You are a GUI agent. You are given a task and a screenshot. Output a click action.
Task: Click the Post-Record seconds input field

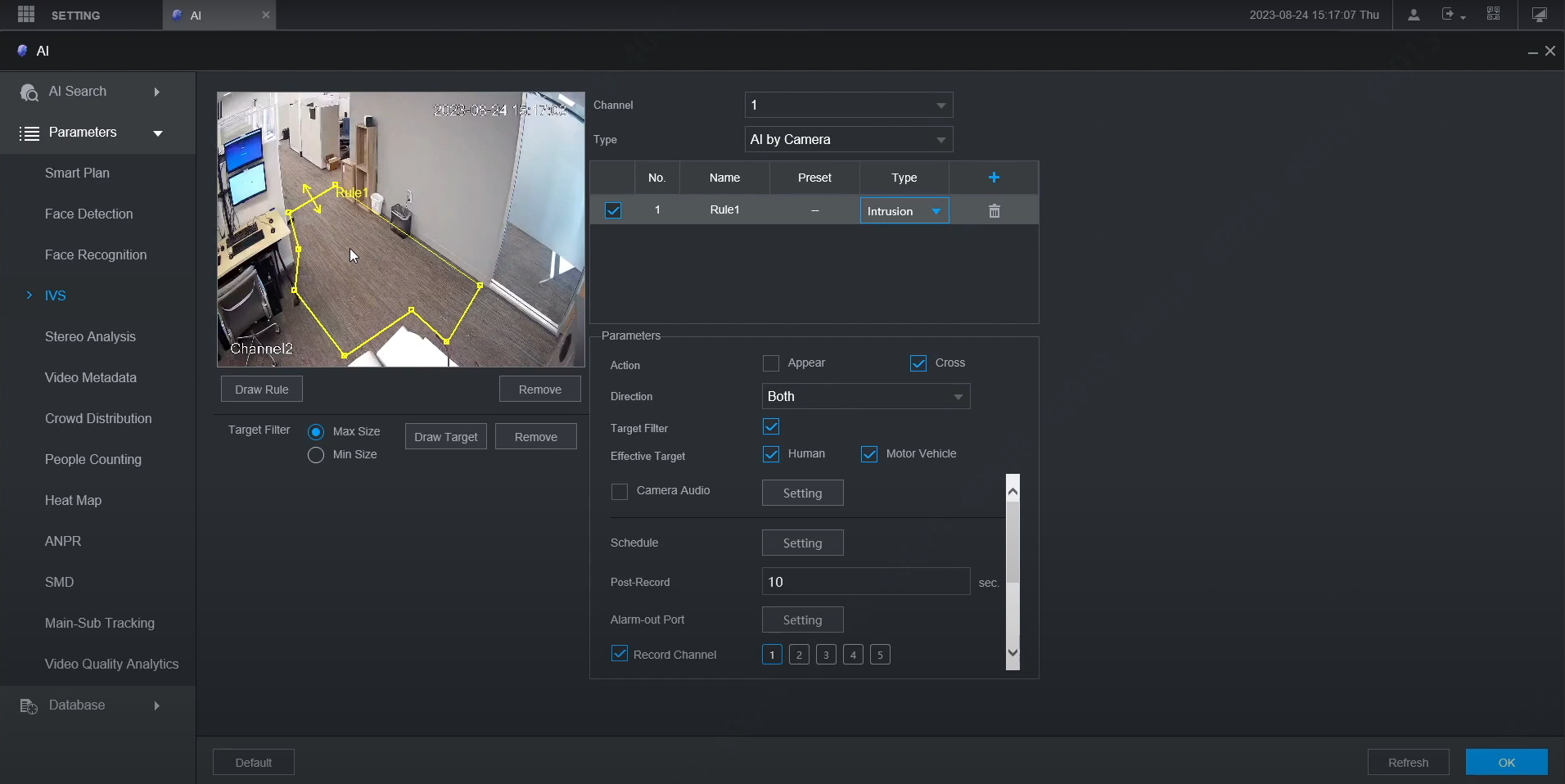pos(864,582)
